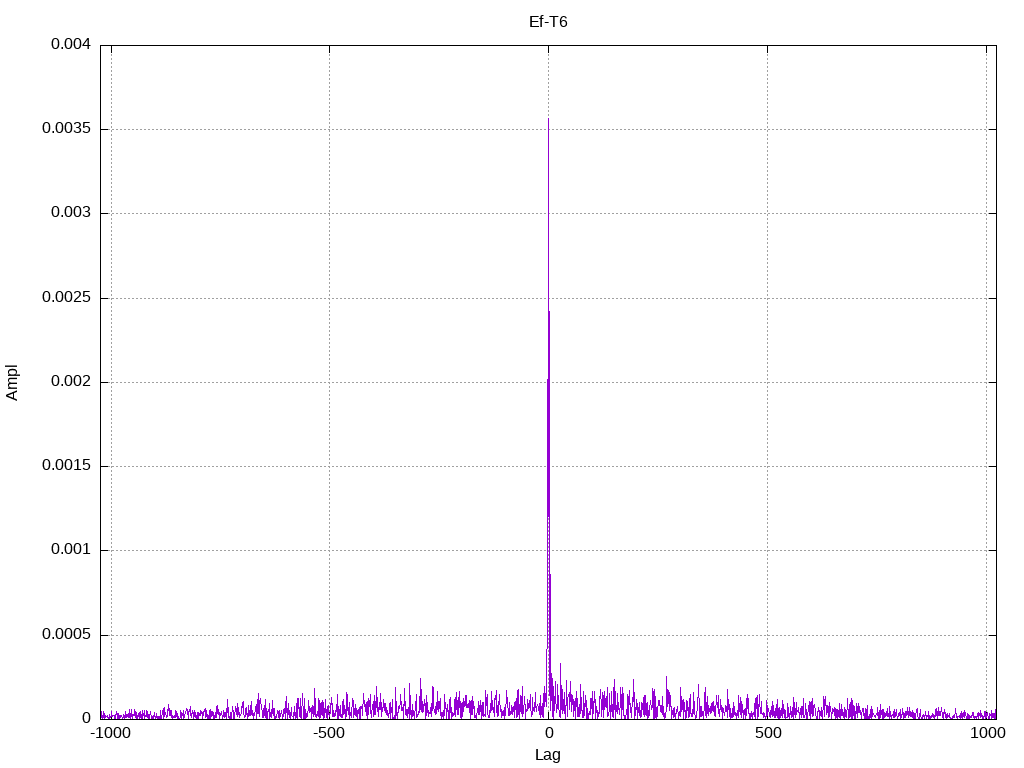Click the y-axis tick label 0.0005
This screenshot has width=1024, height=768.
pos(66,634)
